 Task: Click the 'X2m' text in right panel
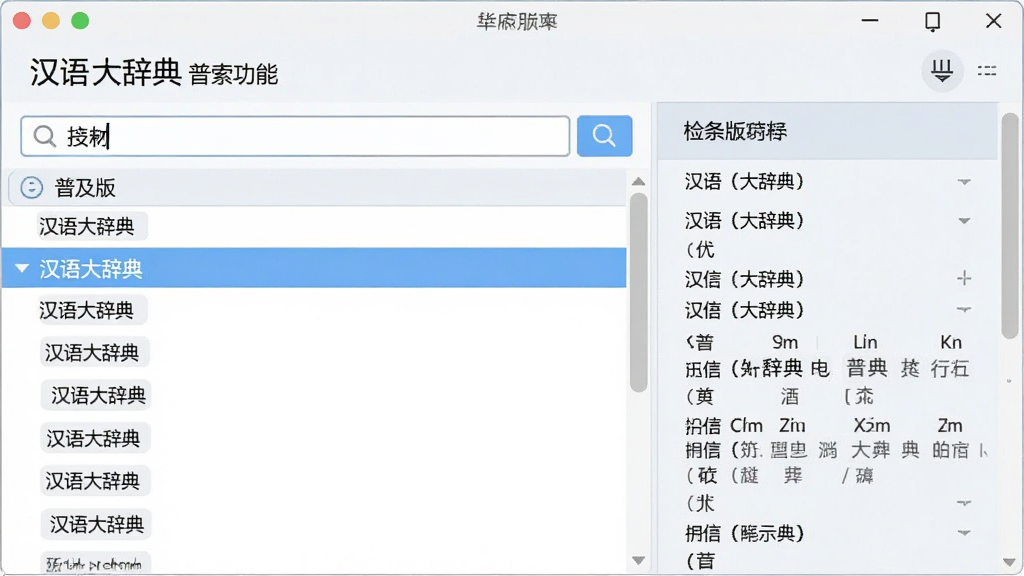click(x=872, y=426)
